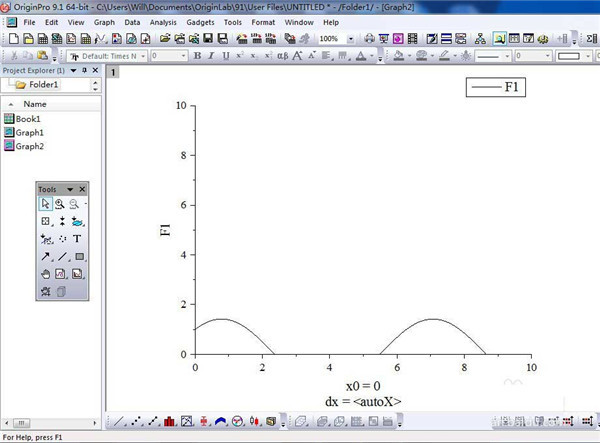Click the F1 legend box
Screen dimensions: 600x443
[x=495, y=87]
